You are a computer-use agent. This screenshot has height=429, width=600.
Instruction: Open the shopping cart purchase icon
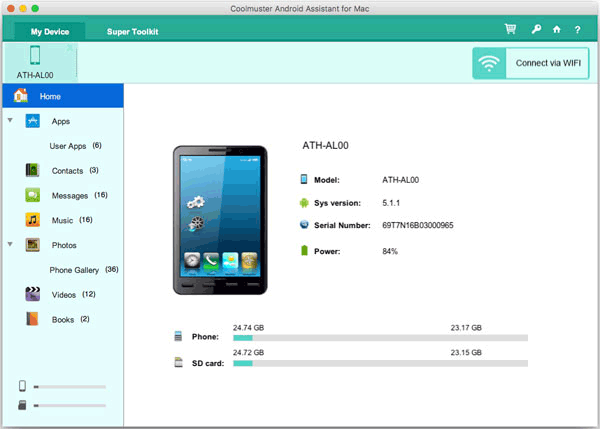[x=510, y=29]
